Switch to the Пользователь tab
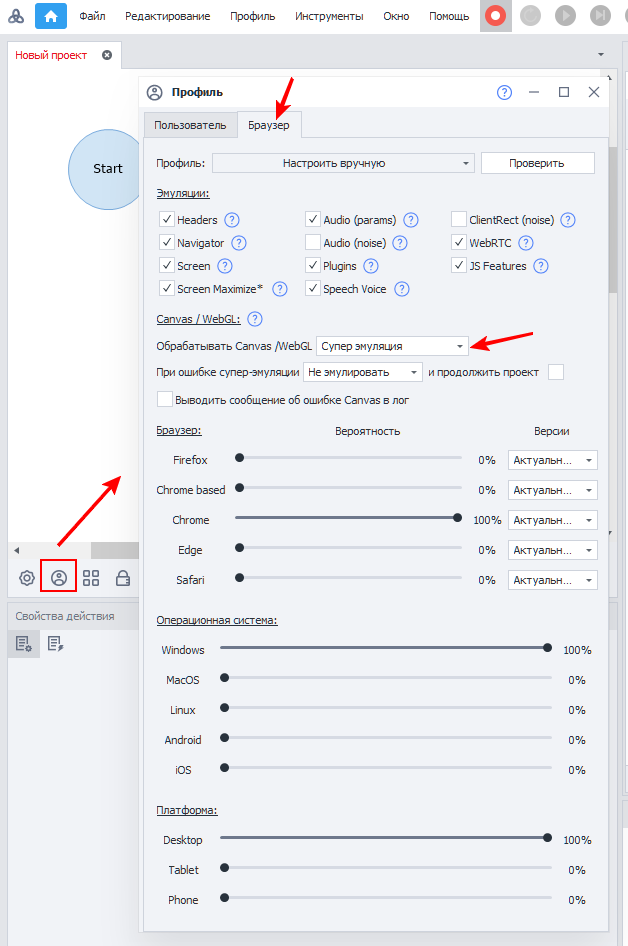 [x=190, y=125]
